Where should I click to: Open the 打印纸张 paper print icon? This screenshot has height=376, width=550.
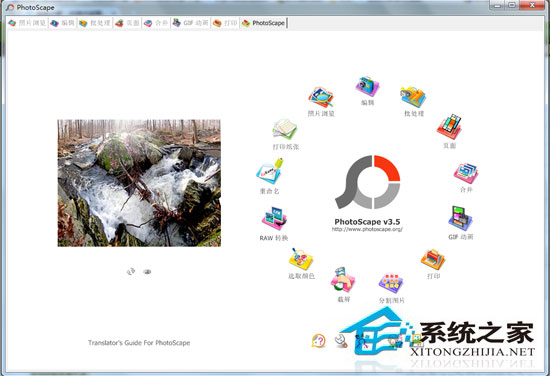tap(285, 129)
